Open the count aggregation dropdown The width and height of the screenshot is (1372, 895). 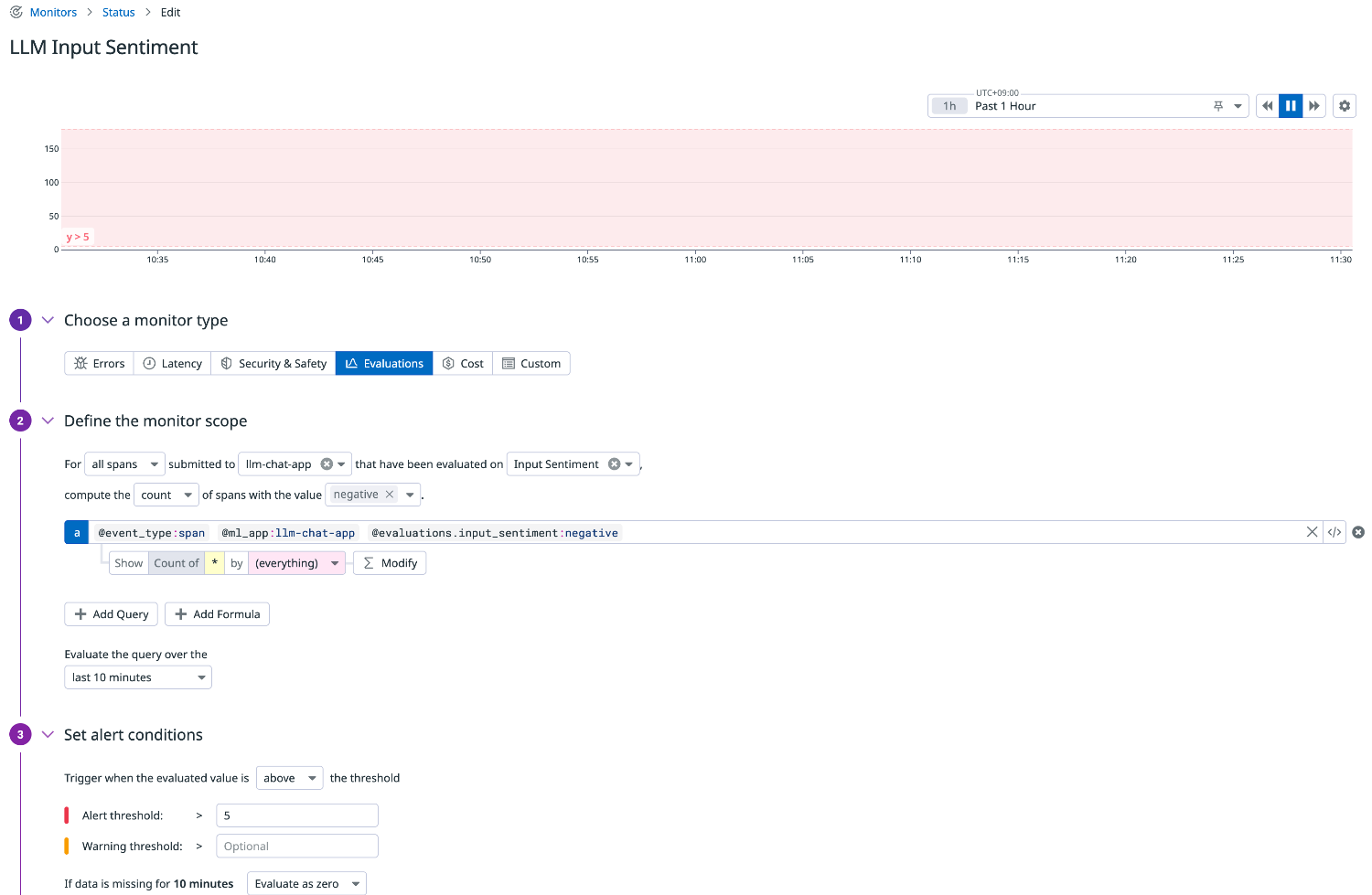(x=166, y=495)
